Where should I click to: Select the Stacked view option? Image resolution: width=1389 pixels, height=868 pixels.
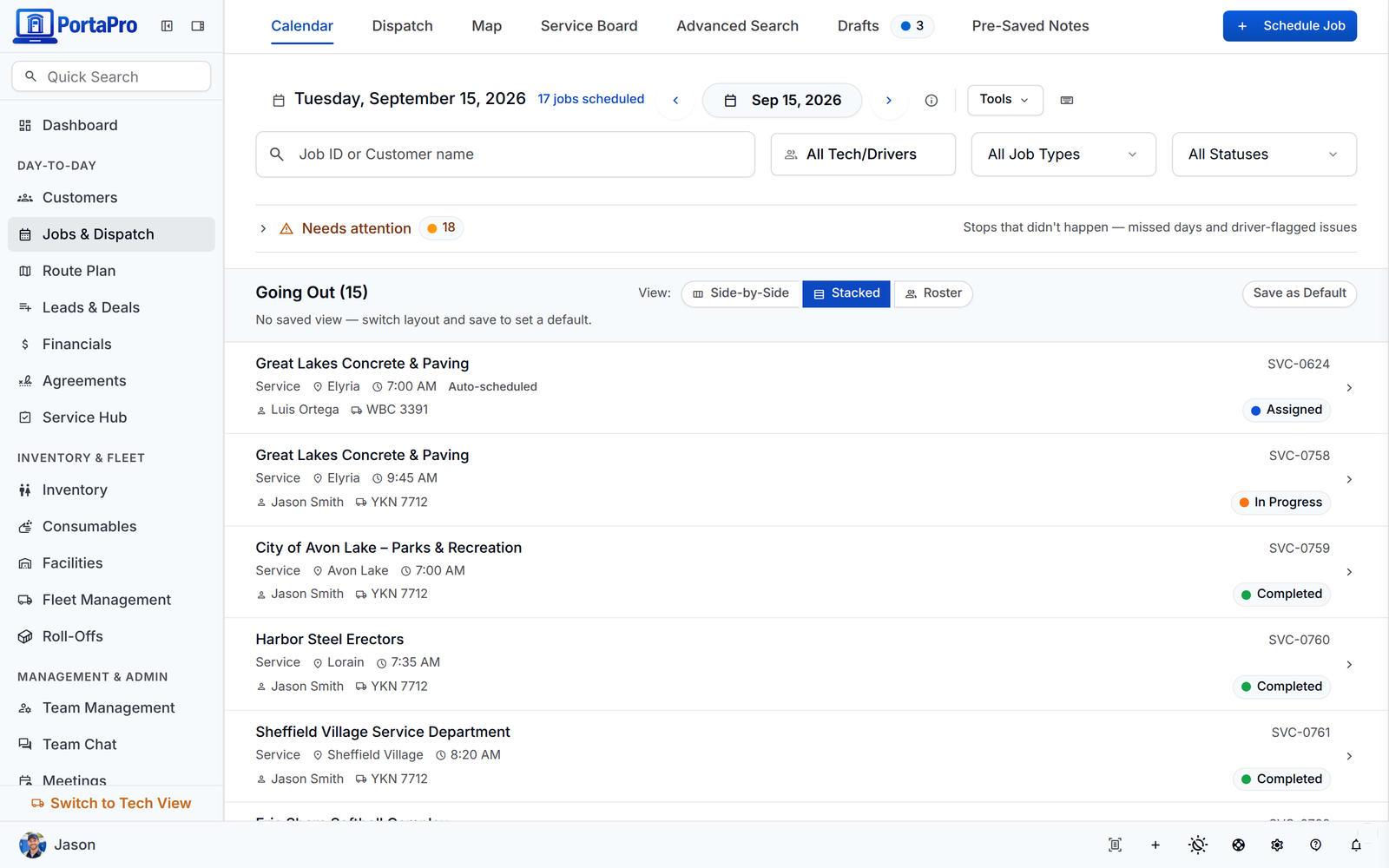(846, 293)
